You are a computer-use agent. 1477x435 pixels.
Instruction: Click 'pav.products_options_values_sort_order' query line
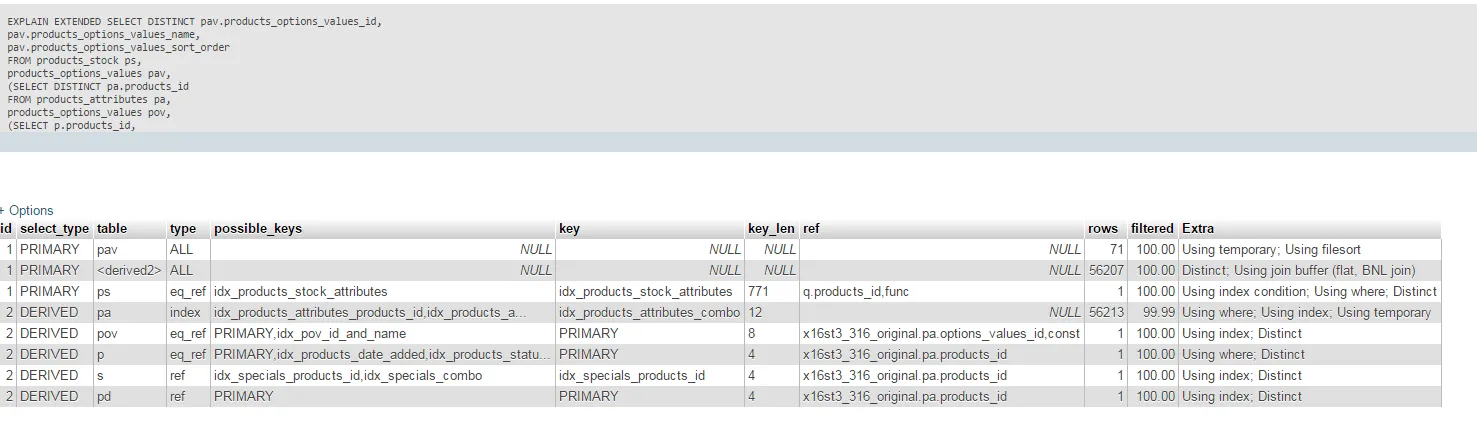tap(118, 47)
